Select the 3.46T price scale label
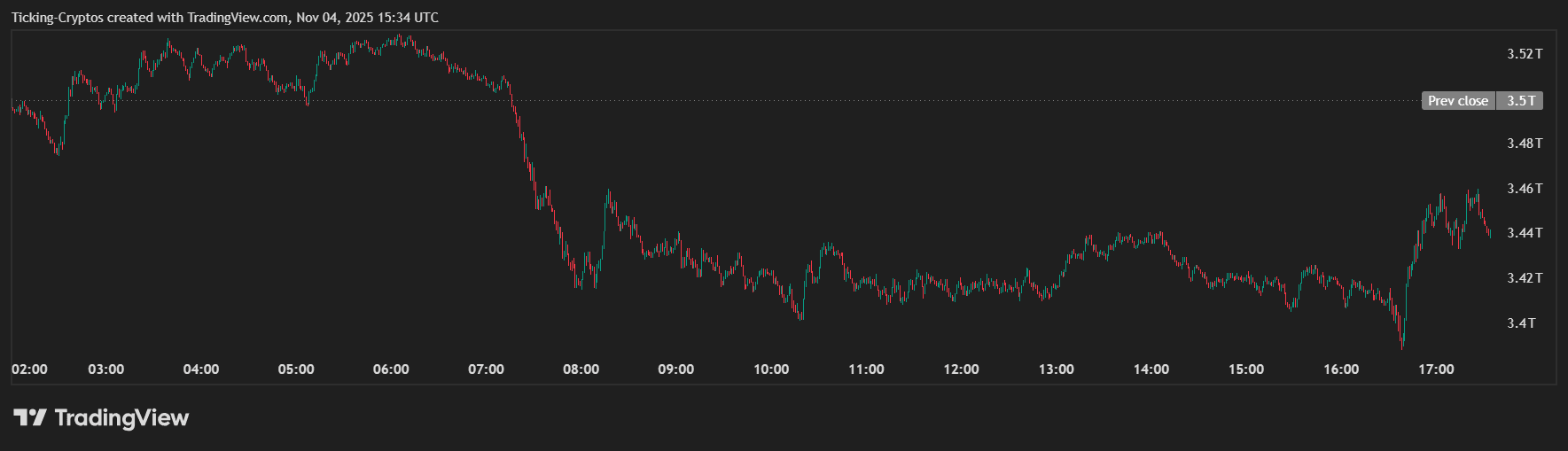The width and height of the screenshot is (1568, 451). (1525, 189)
